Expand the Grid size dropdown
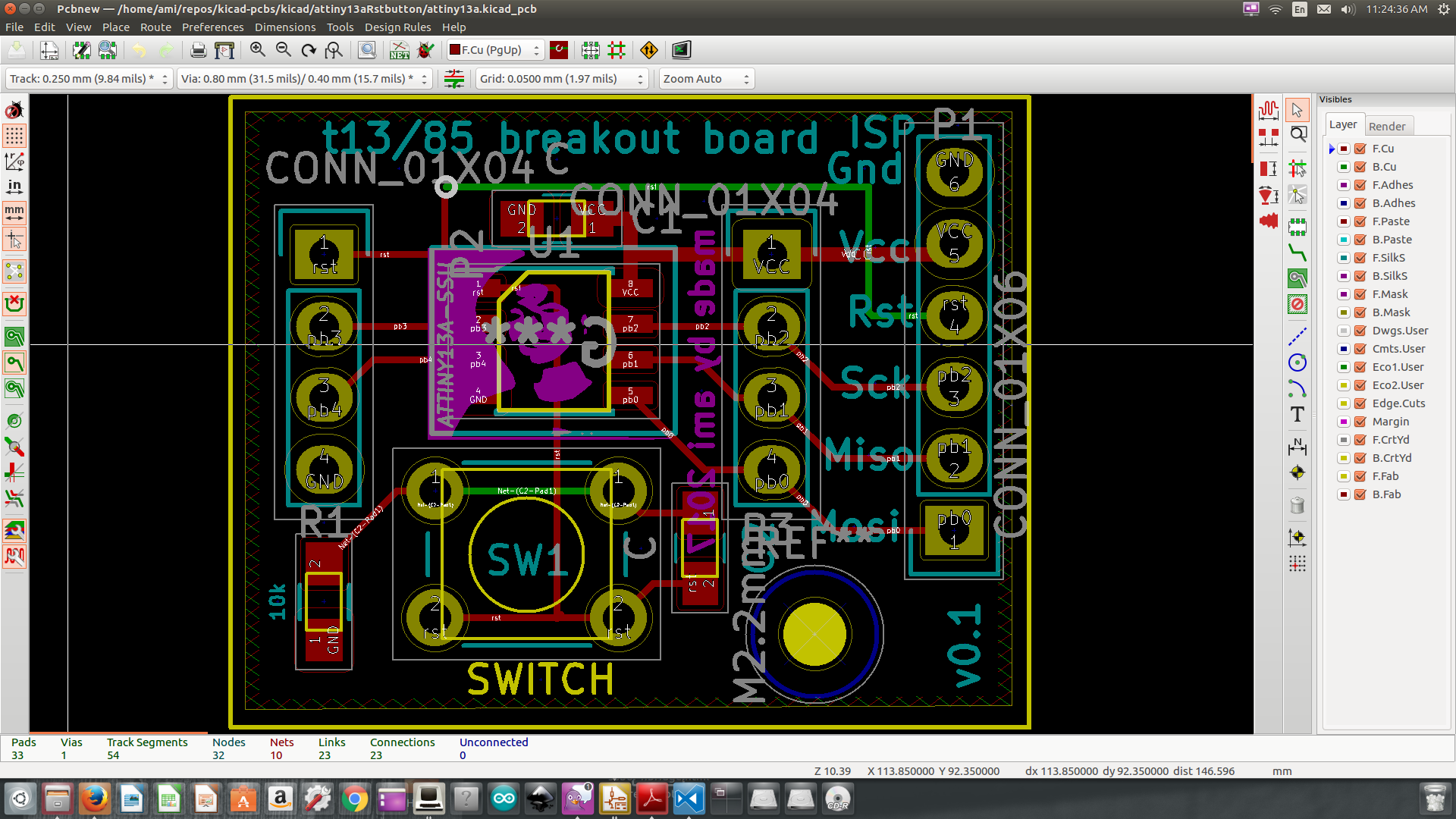 tap(561, 79)
